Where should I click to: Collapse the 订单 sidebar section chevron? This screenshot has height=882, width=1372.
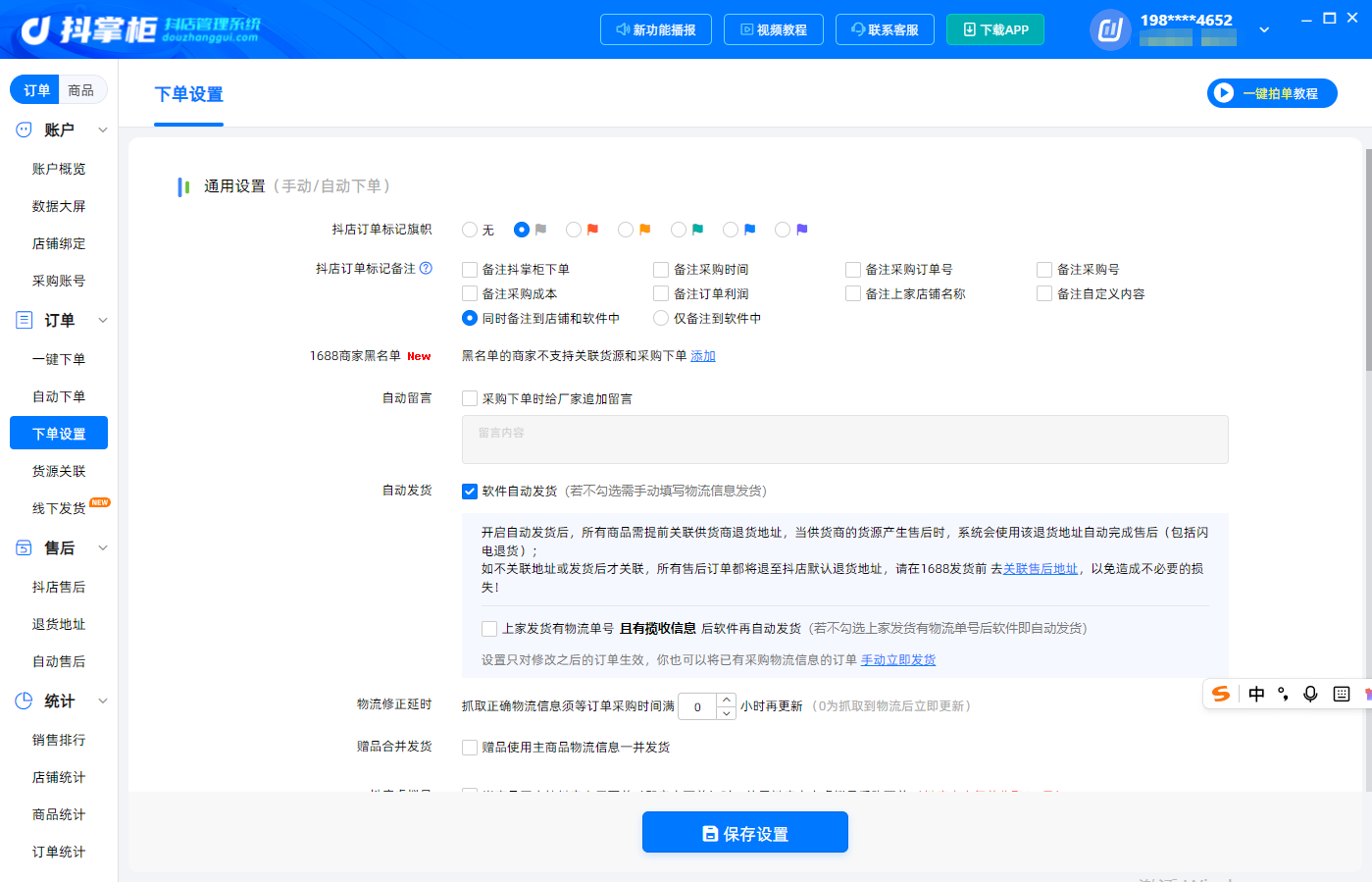(103, 320)
